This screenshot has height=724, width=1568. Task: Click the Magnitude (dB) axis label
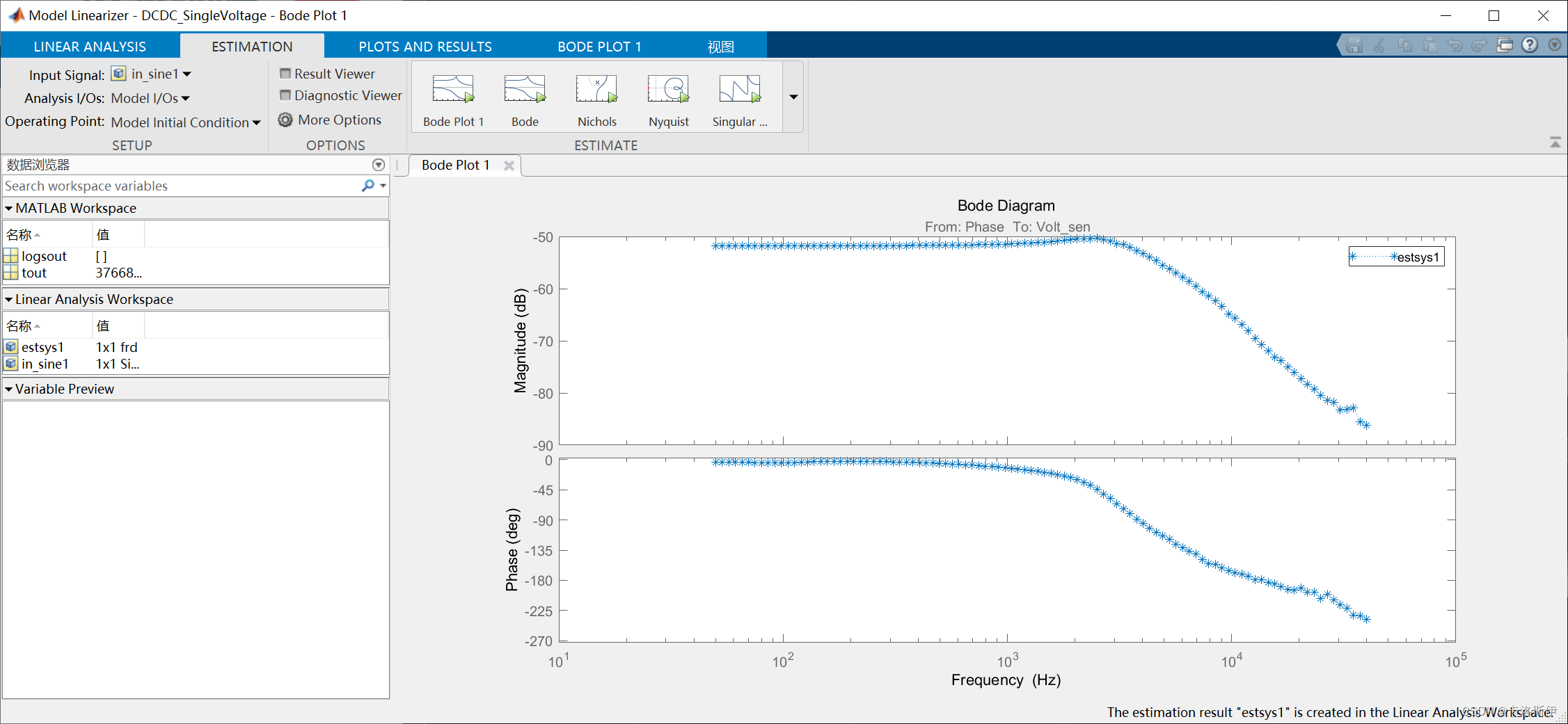pyautogui.click(x=520, y=341)
